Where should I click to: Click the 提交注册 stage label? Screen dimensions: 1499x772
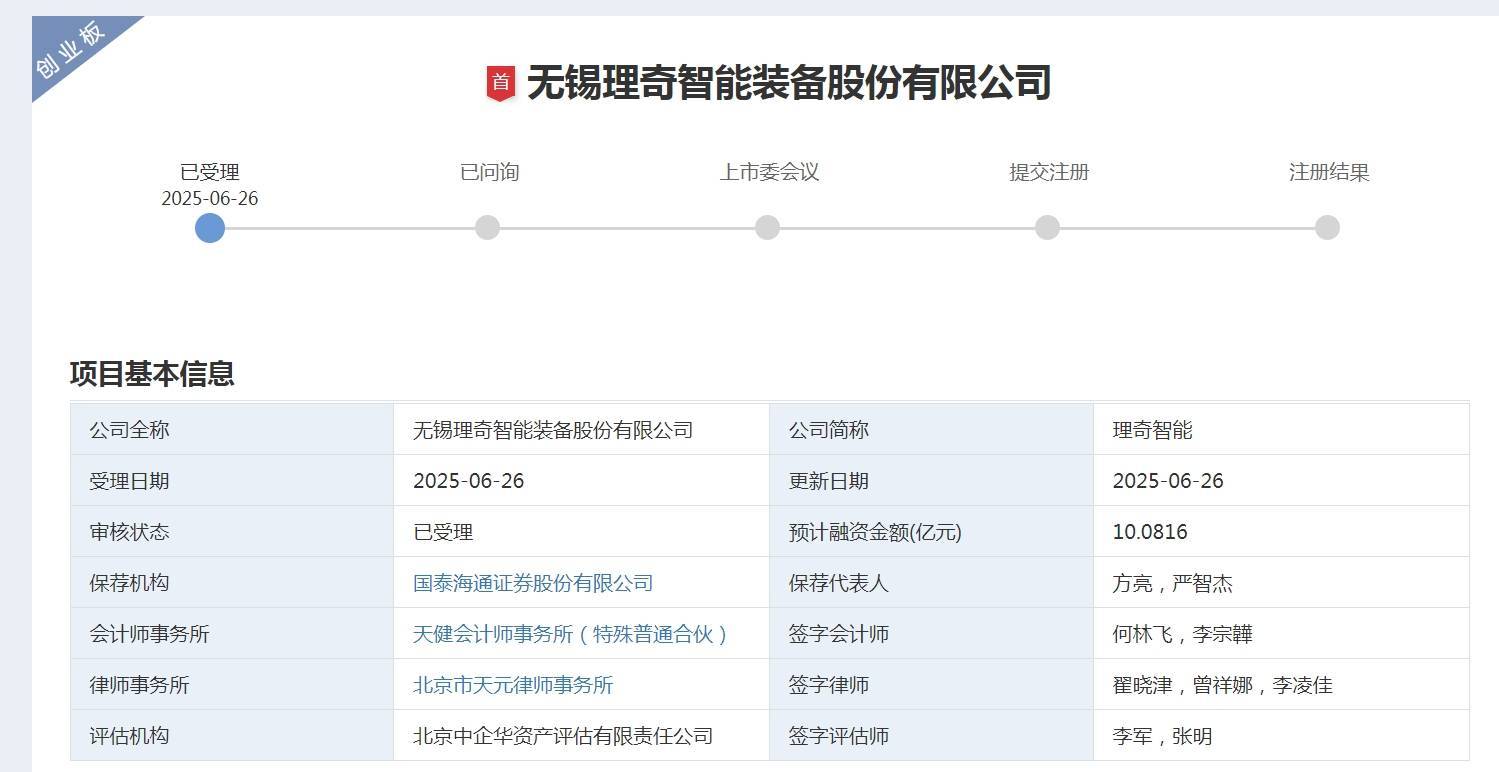[1049, 172]
